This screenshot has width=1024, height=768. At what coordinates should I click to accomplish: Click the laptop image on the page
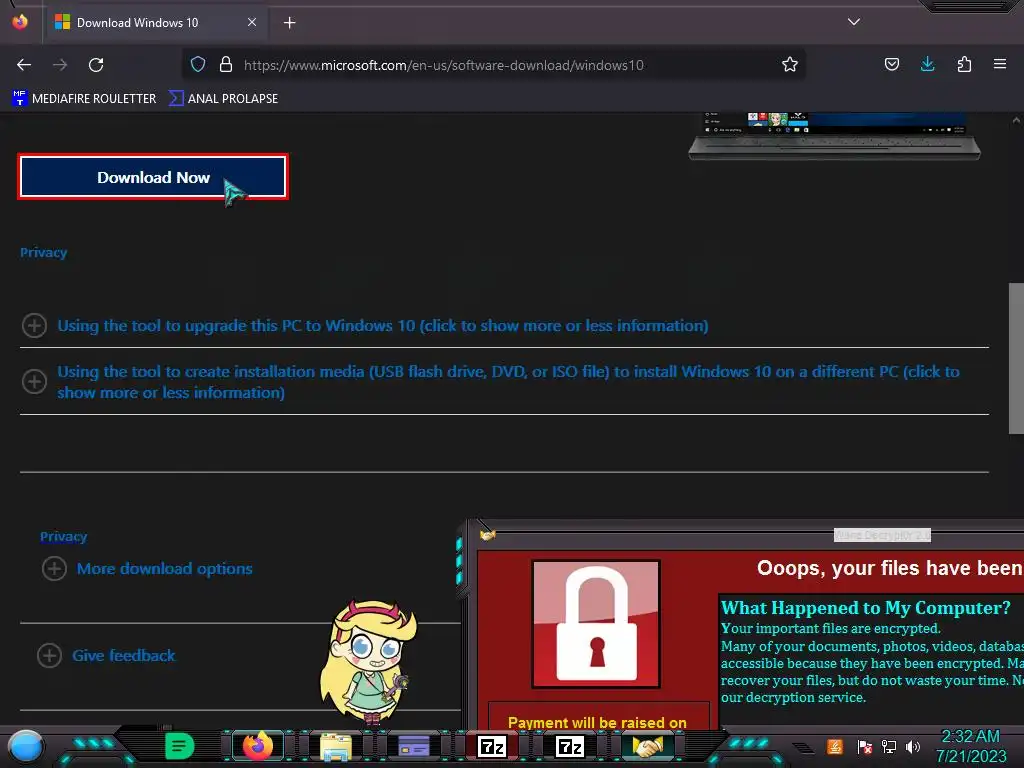point(835,136)
